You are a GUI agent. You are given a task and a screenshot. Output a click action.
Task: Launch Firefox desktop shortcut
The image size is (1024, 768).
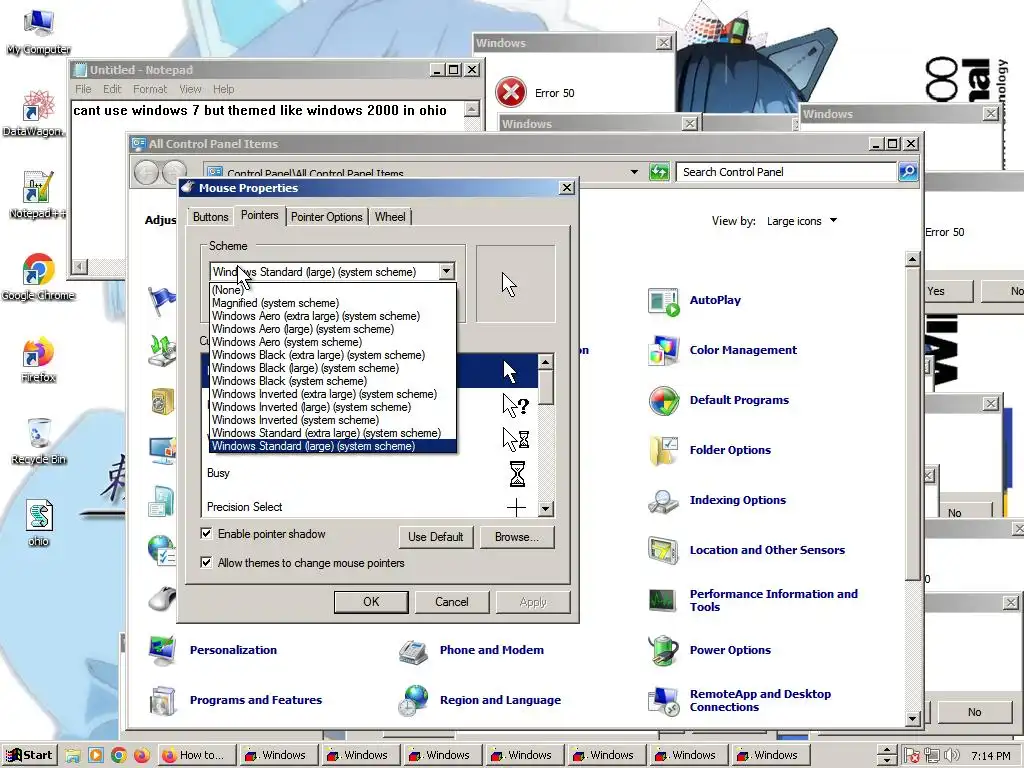[38, 359]
